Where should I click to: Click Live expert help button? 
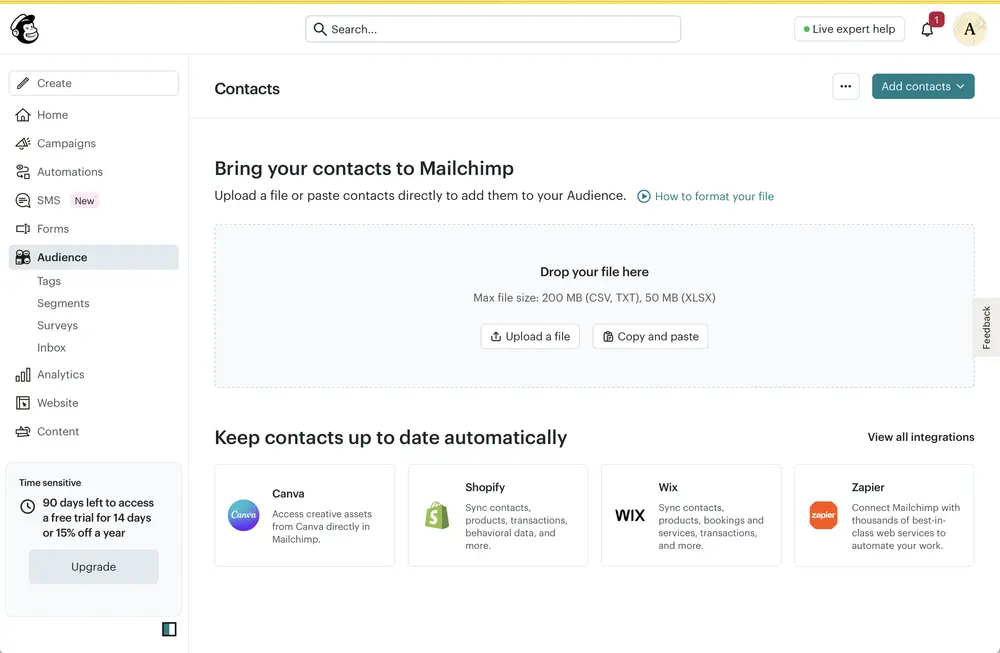[849, 29]
